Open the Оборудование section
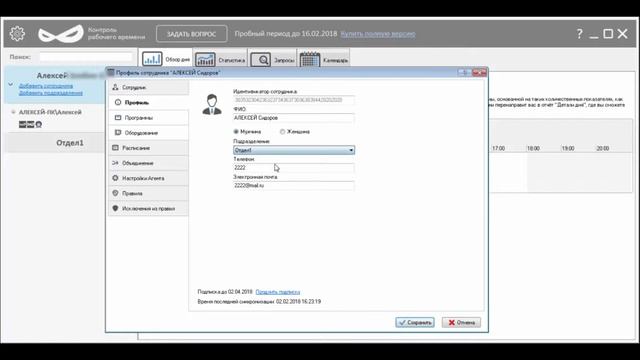Image resolution: width=640 pixels, height=360 pixels. tap(149, 133)
